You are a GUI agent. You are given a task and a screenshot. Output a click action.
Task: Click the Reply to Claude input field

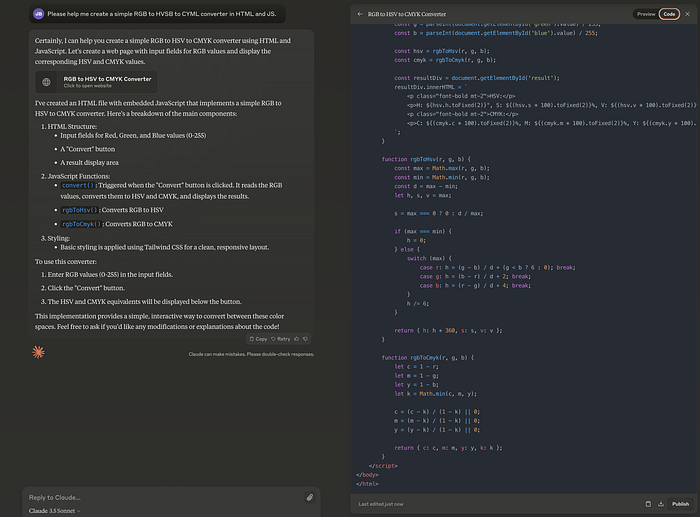(164, 497)
